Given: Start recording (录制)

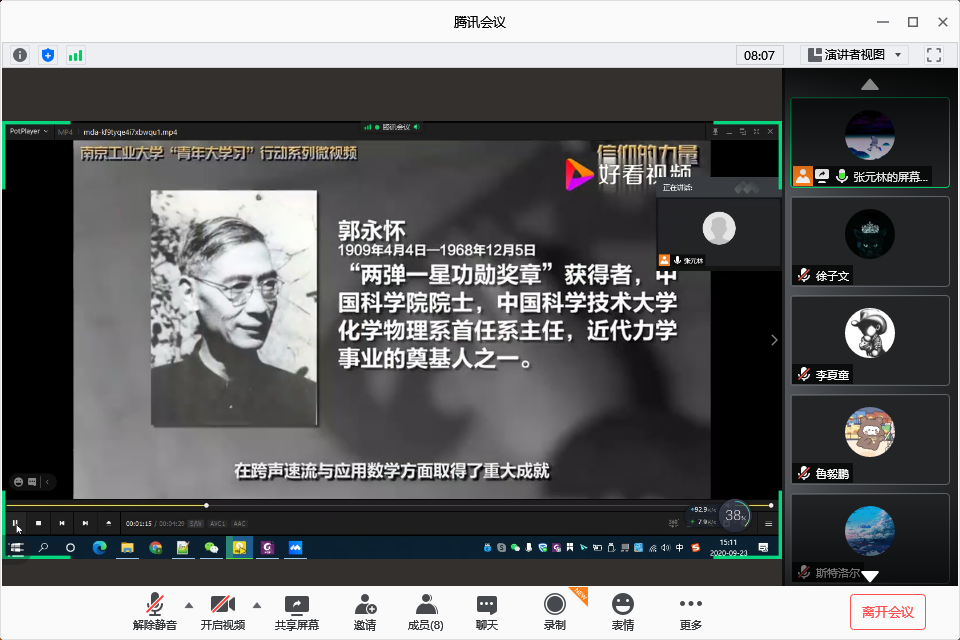Looking at the screenshot, I should point(555,611).
